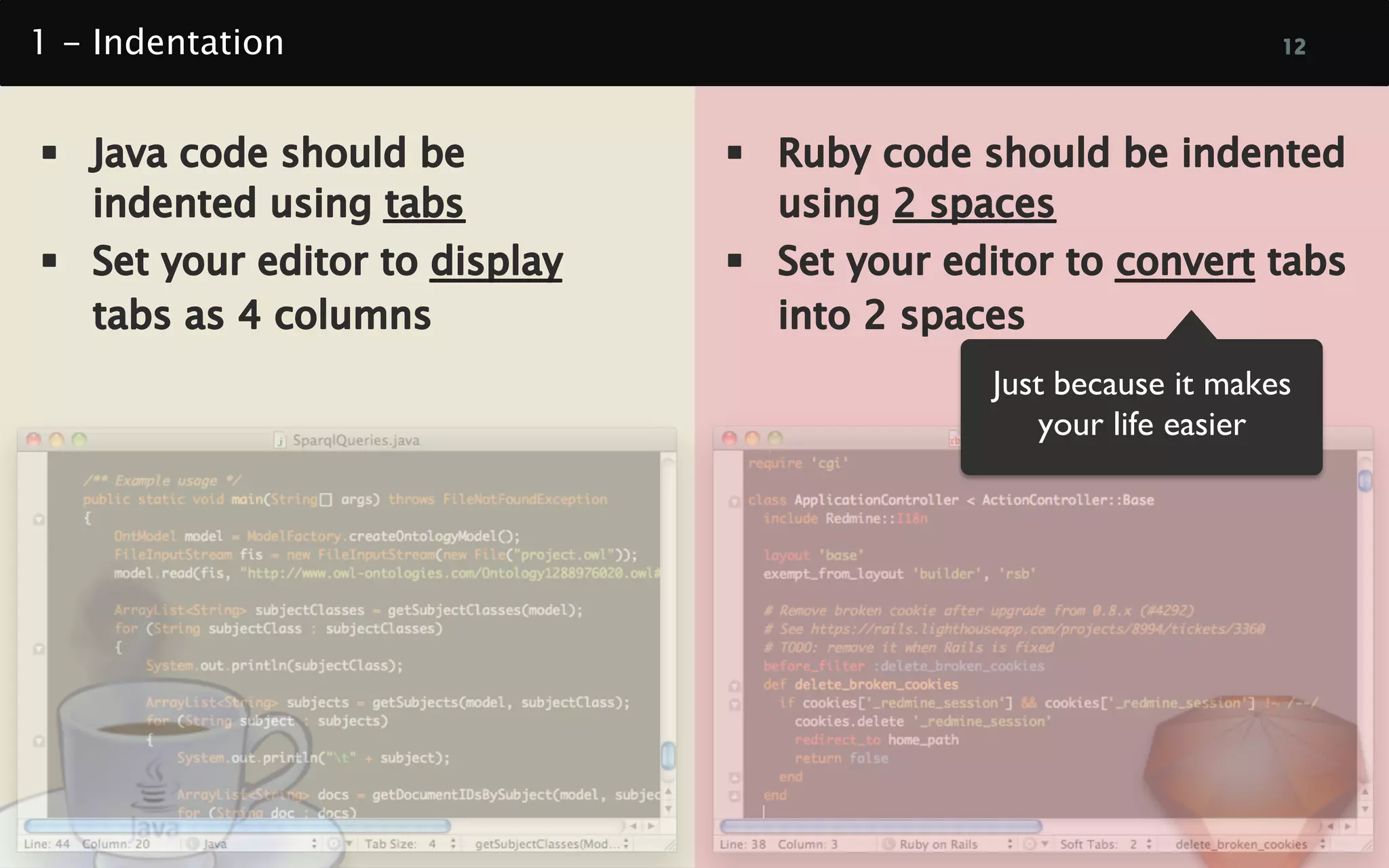This screenshot has height=868, width=1389.
Task: Click the SparqlQueries.java file icon in the title bar
Action: coord(280,441)
